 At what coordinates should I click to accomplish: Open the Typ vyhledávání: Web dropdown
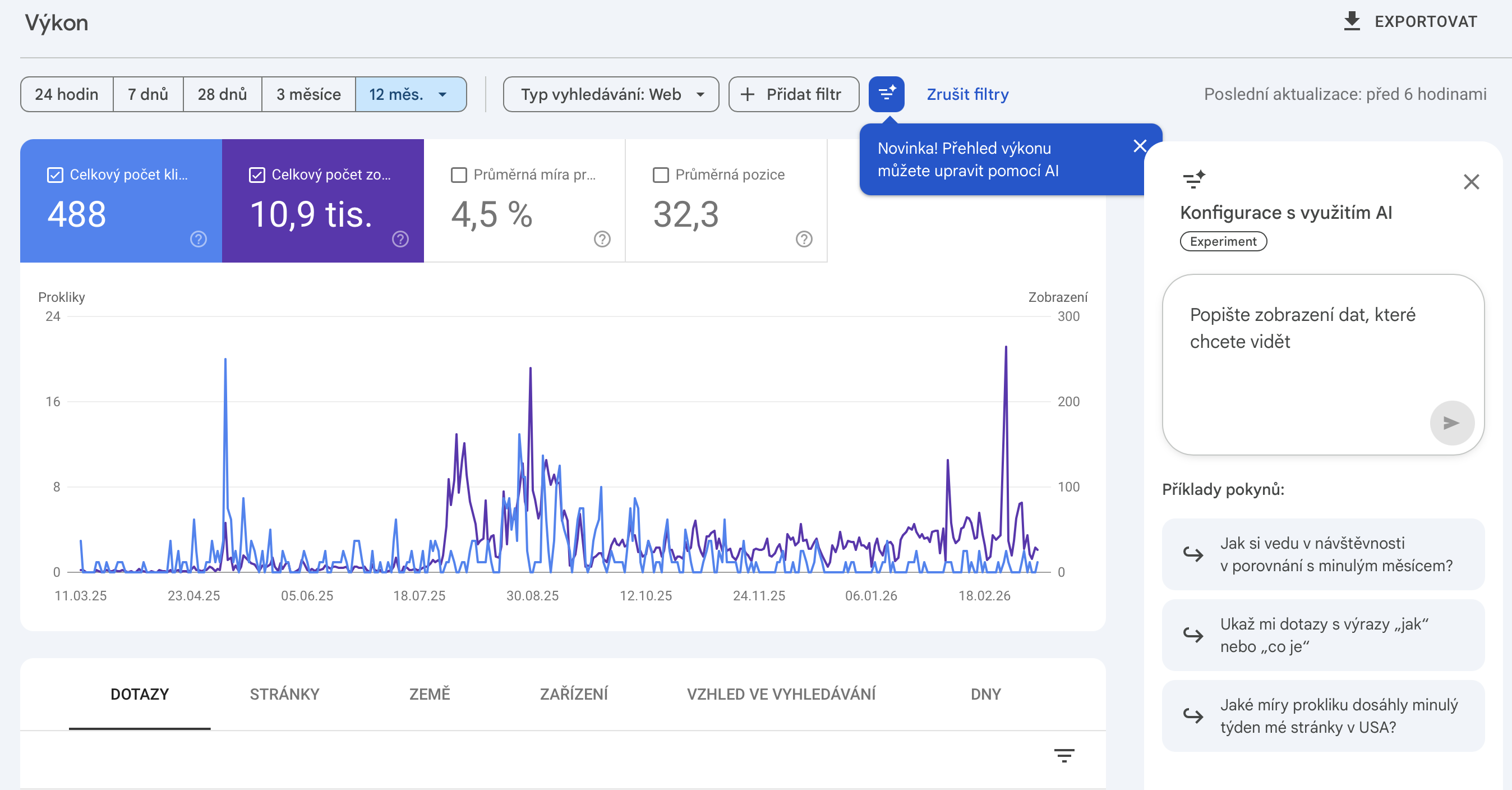[610, 95]
